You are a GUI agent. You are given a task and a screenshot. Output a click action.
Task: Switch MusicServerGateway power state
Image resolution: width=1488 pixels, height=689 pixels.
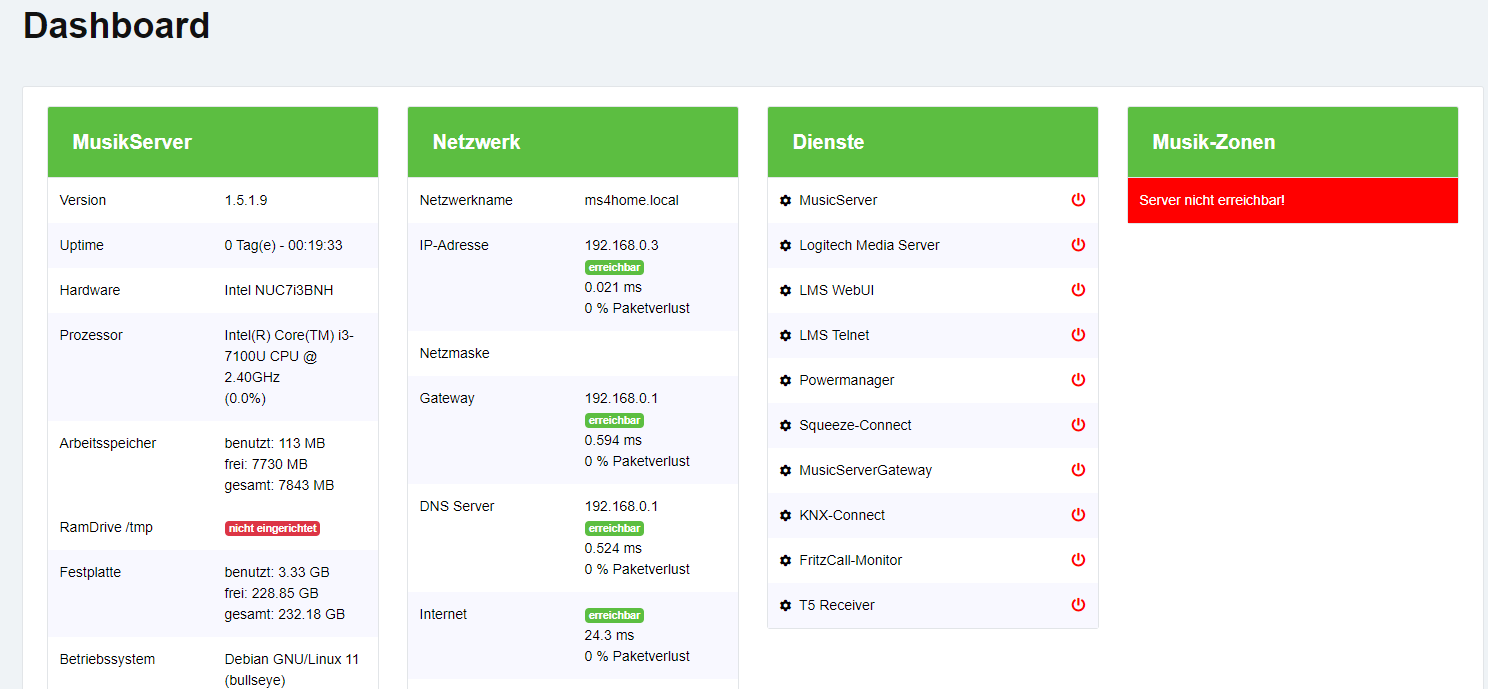point(1078,470)
